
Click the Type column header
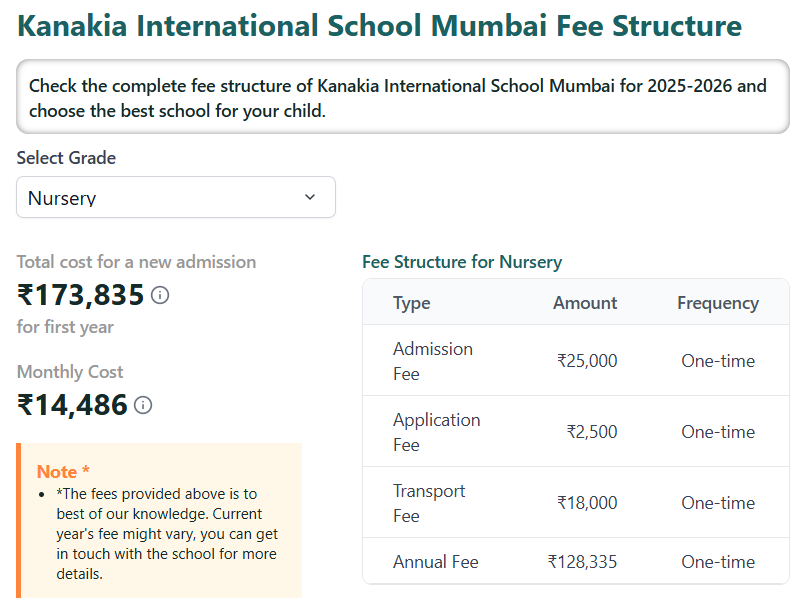pyautogui.click(x=411, y=303)
